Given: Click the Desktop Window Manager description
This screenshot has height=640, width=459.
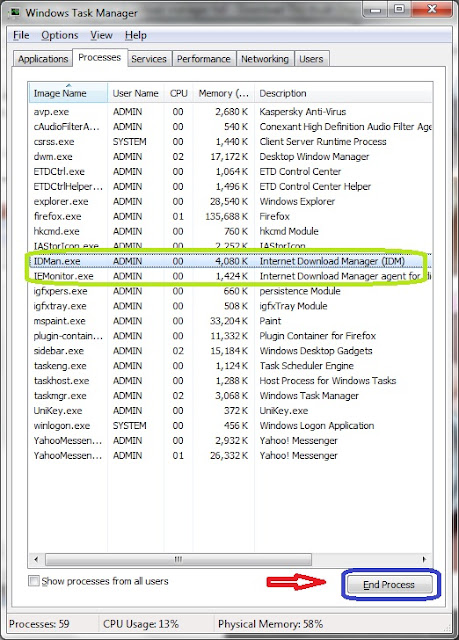Looking at the screenshot, I should click(314, 157).
